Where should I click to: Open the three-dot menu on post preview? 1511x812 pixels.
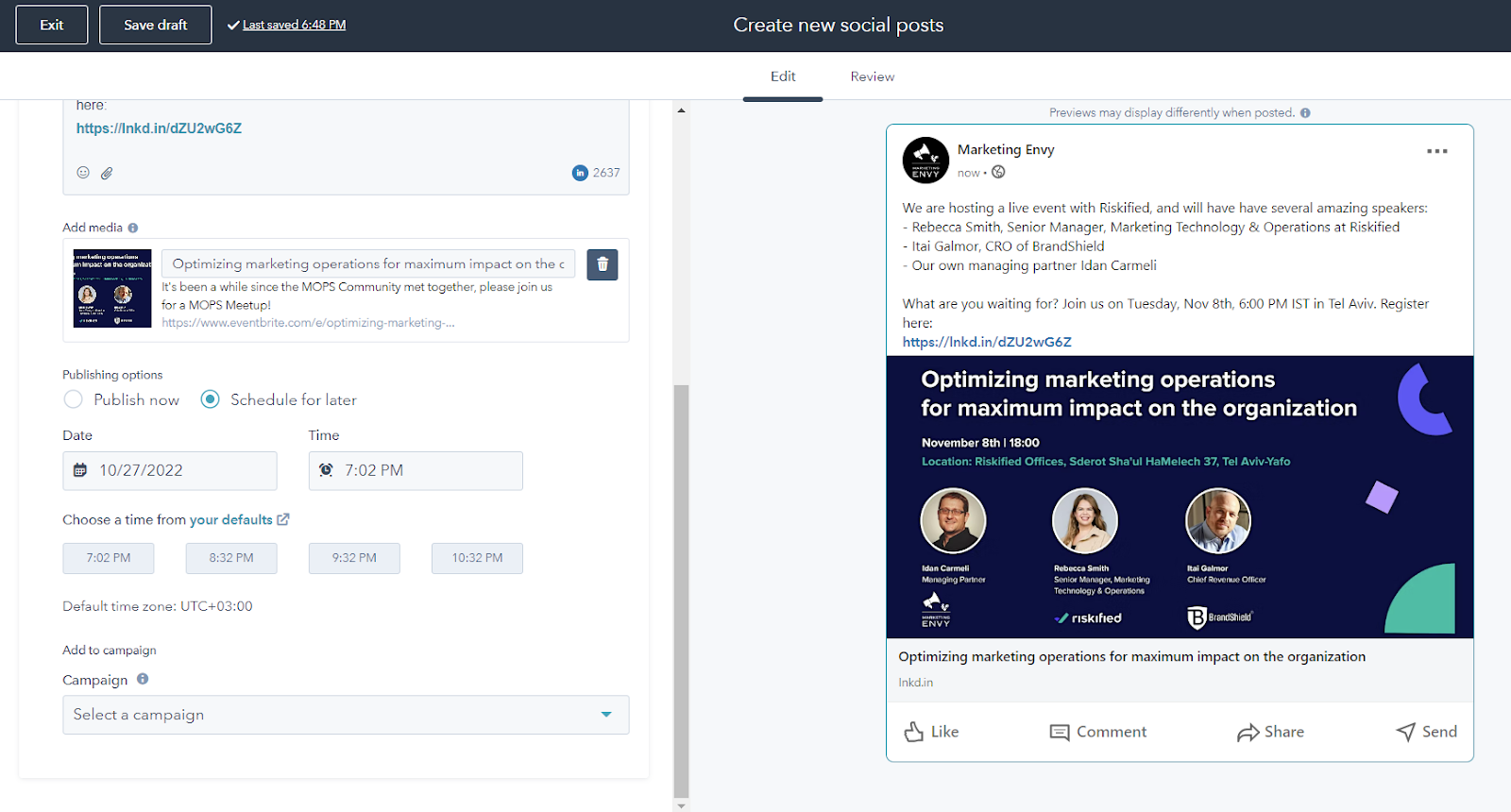[x=1437, y=151]
